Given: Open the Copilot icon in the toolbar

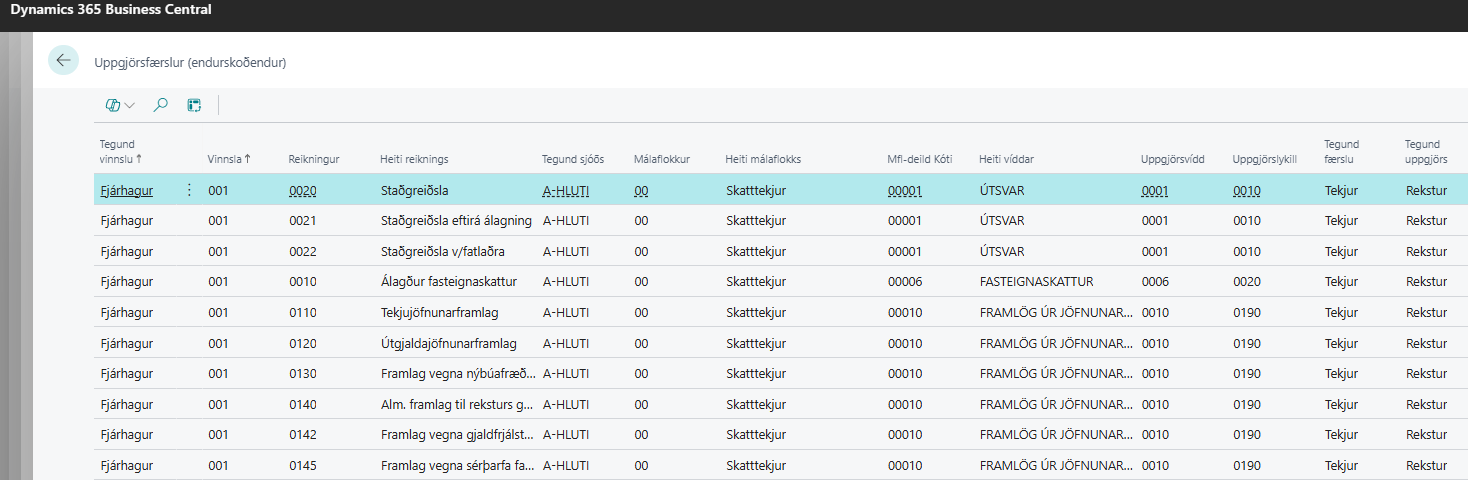Looking at the screenshot, I should point(113,105).
